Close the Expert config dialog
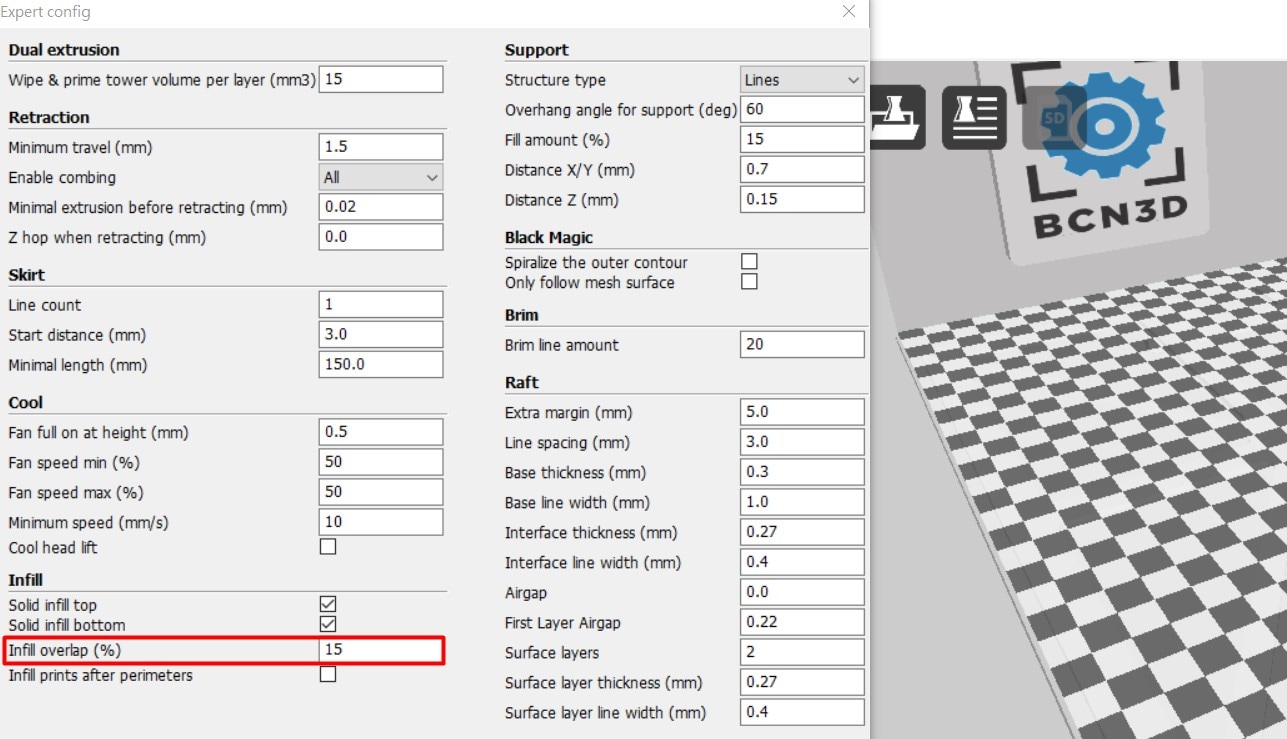 tap(848, 12)
